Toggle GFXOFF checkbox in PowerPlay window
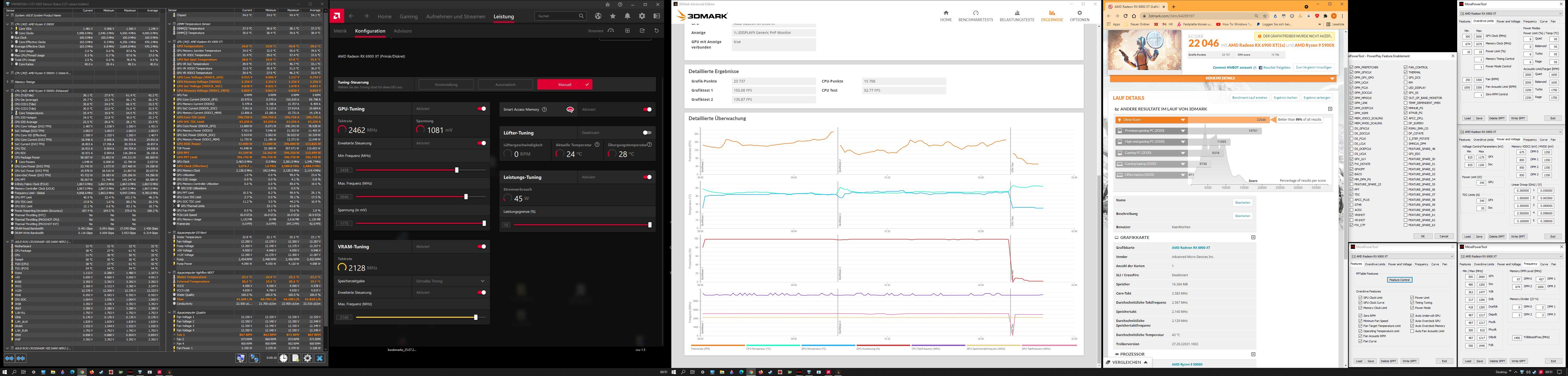The image size is (1568, 376). 1352,169
